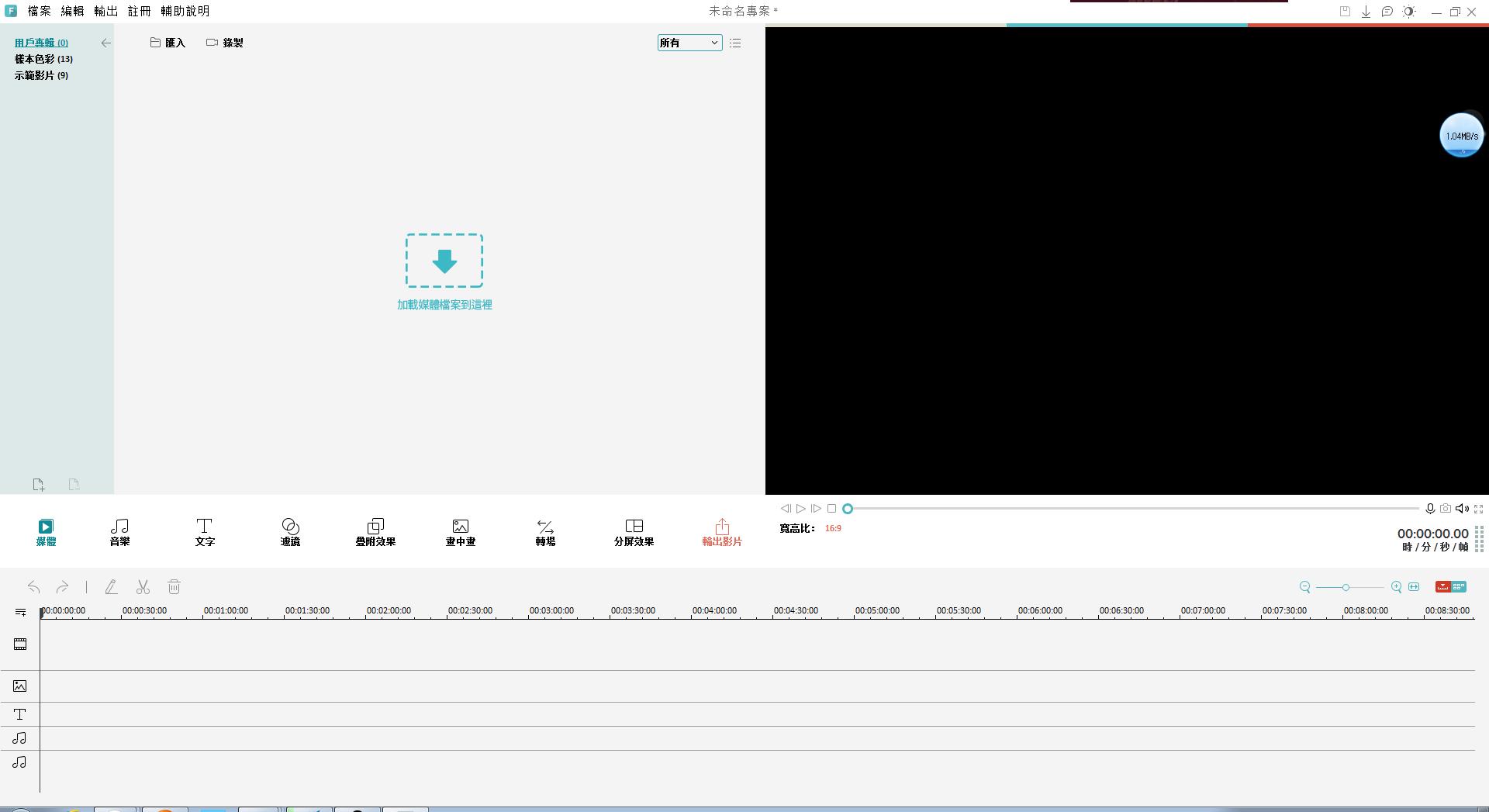Select the 用戶專輯 (0) album
This screenshot has height=812, width=1489.
point(41,43)
